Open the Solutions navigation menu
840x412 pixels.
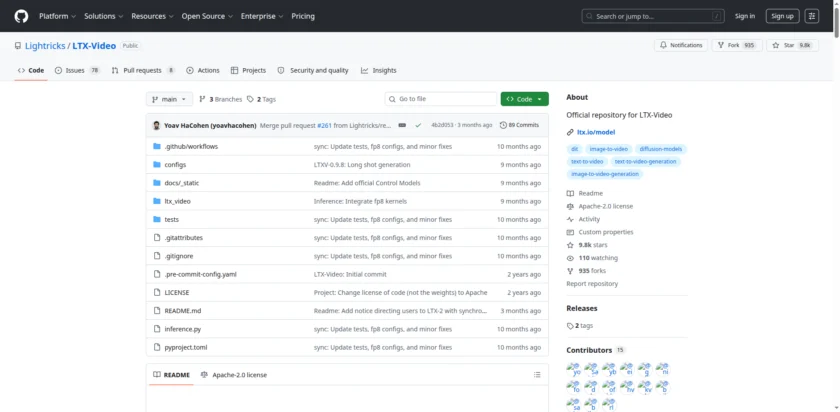pyautogui.click(x=102, y=16)
